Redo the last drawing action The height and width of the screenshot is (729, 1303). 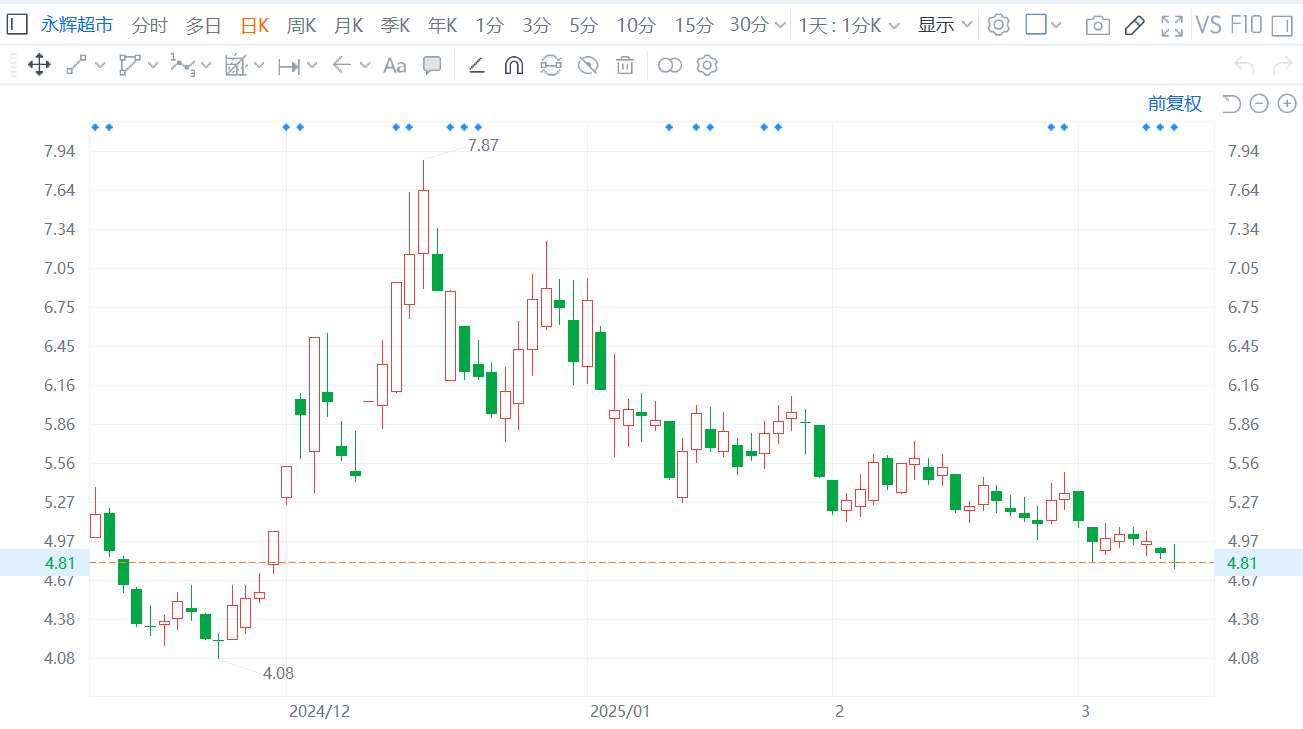point(1282,66)
